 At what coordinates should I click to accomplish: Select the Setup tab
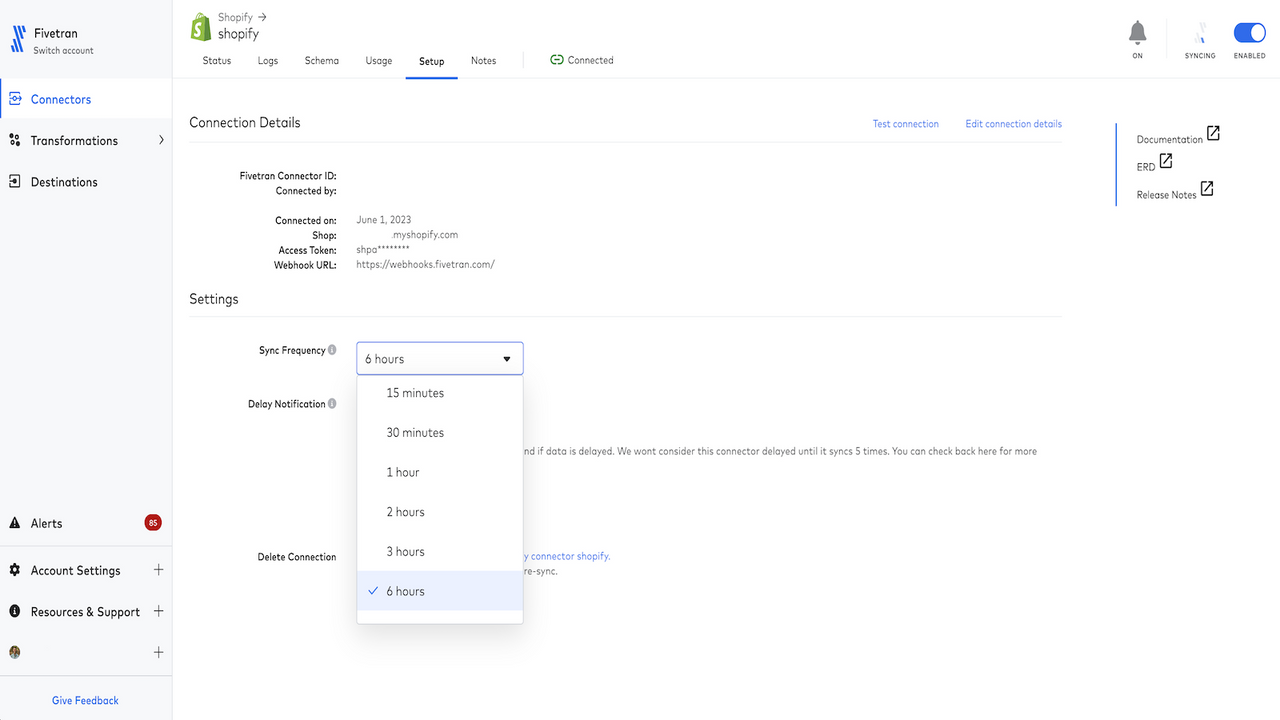[432, 61]
